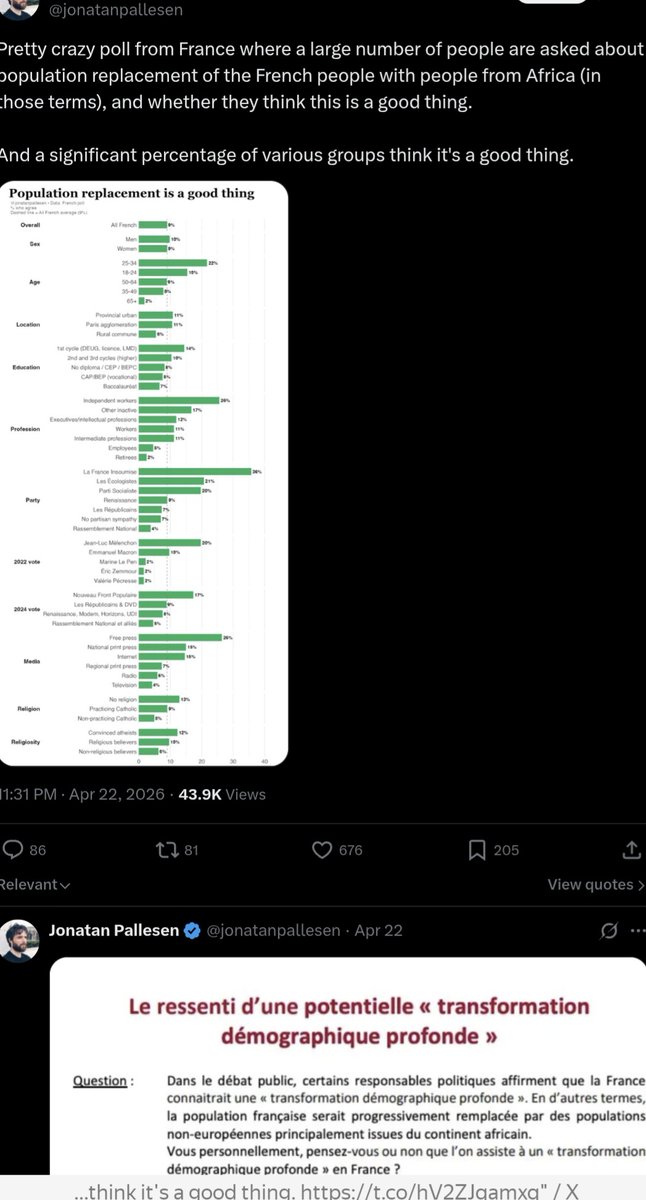Open the Grok icon on Jonatan Pallesen's reply

coord(607,931)
